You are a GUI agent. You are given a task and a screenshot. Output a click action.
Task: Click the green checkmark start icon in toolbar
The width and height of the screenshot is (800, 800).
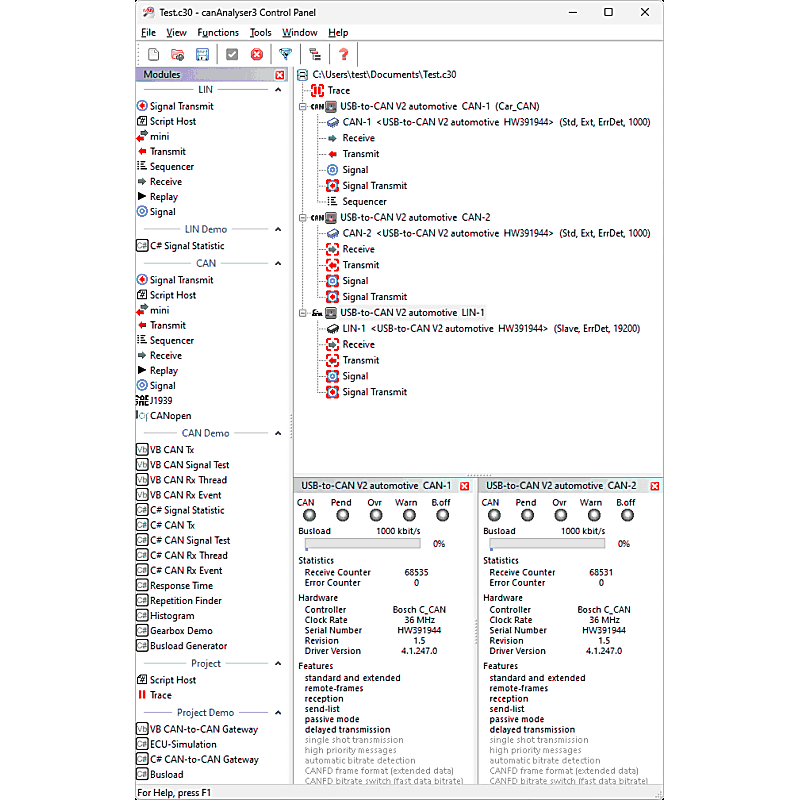(232, 54)
